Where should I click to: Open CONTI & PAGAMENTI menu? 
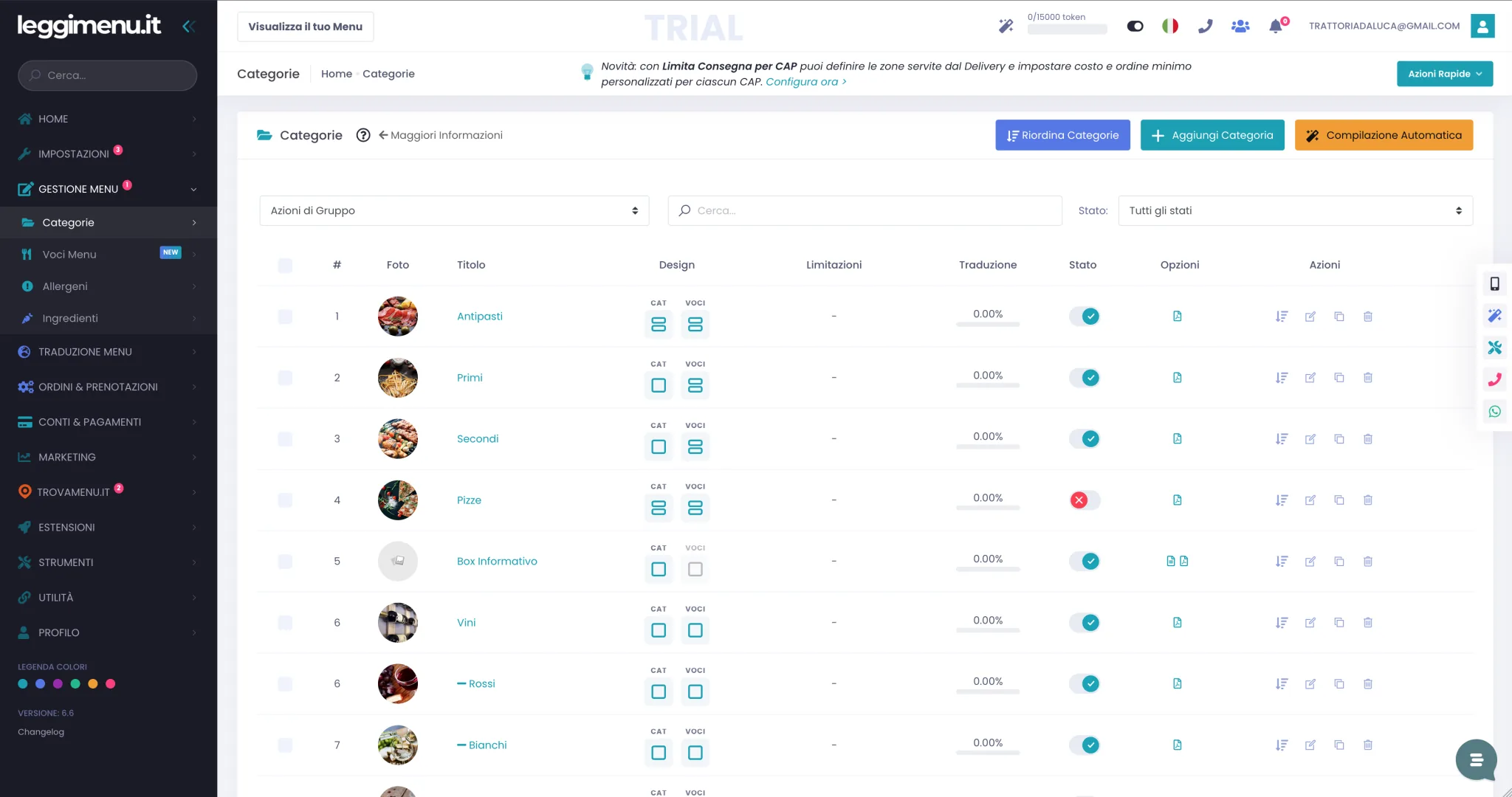tap(109, 422)
